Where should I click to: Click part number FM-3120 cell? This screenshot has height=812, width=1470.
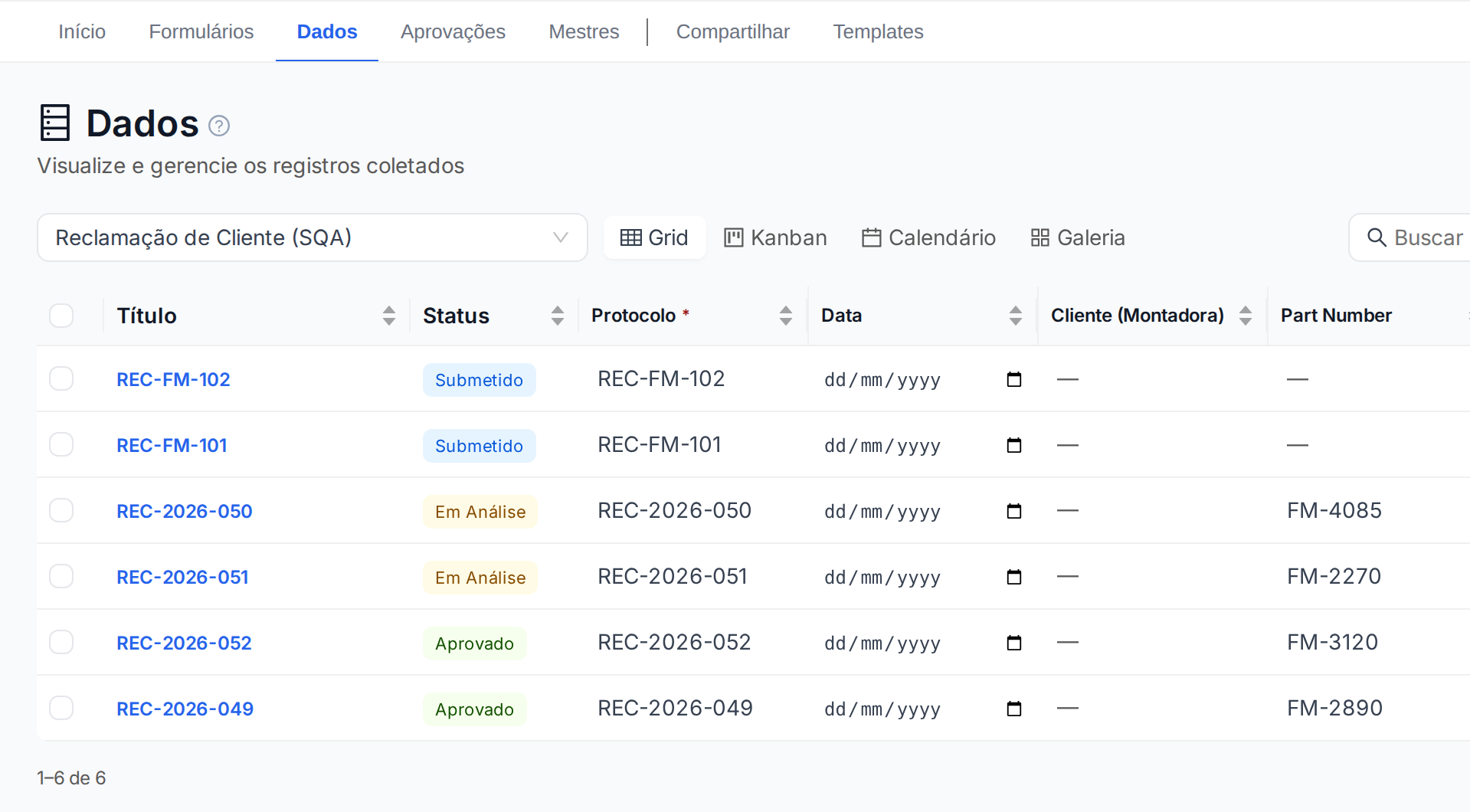tap(1332, 642)
